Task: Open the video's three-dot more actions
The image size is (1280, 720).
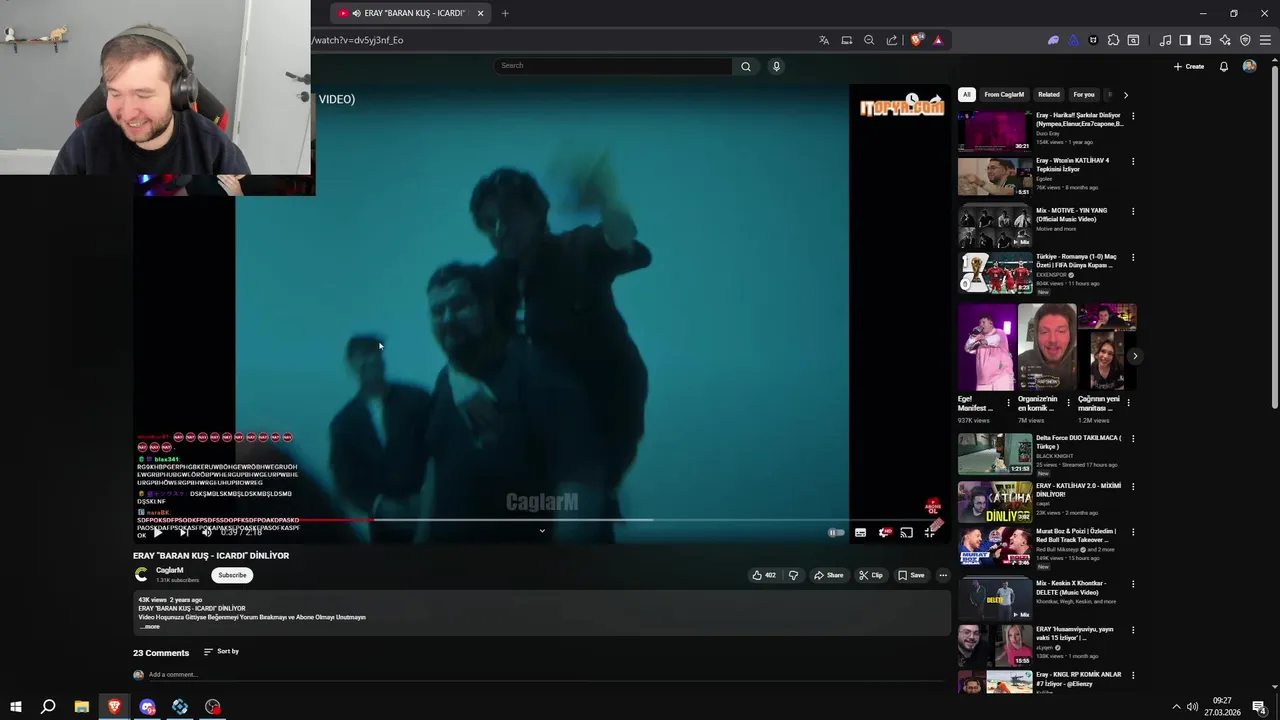Action: [x=943, y=575]
